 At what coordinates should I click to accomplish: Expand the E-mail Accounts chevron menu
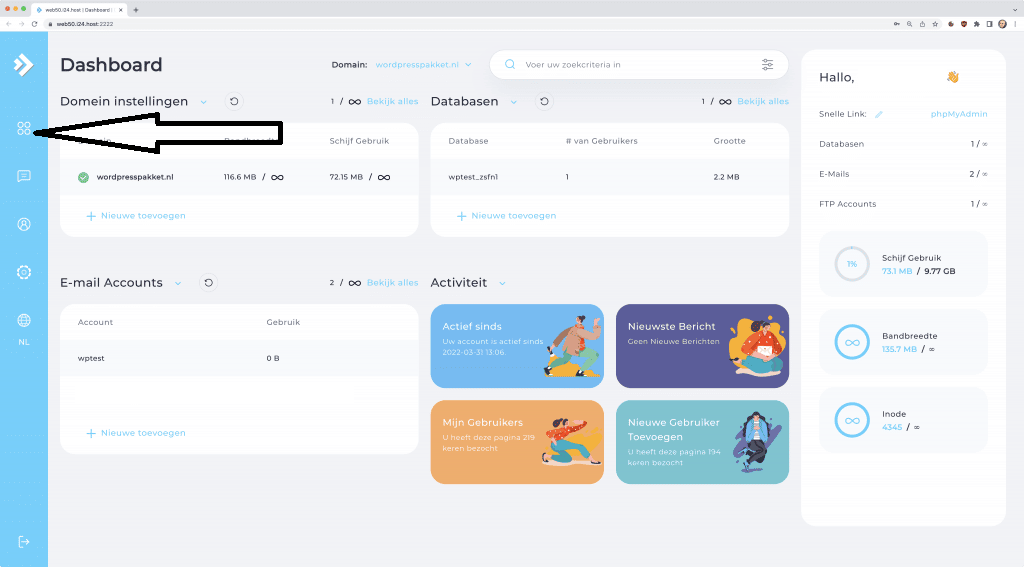(178, 284)
